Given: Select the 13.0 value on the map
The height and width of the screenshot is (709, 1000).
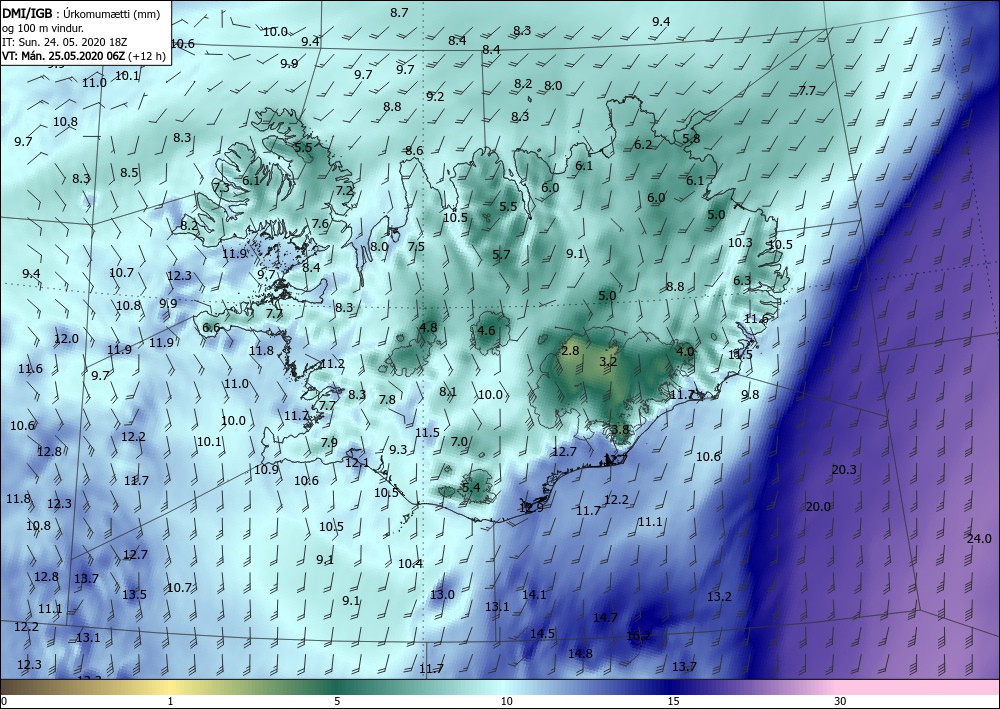Looking at the screenshot, I should [x=442, y=595].
